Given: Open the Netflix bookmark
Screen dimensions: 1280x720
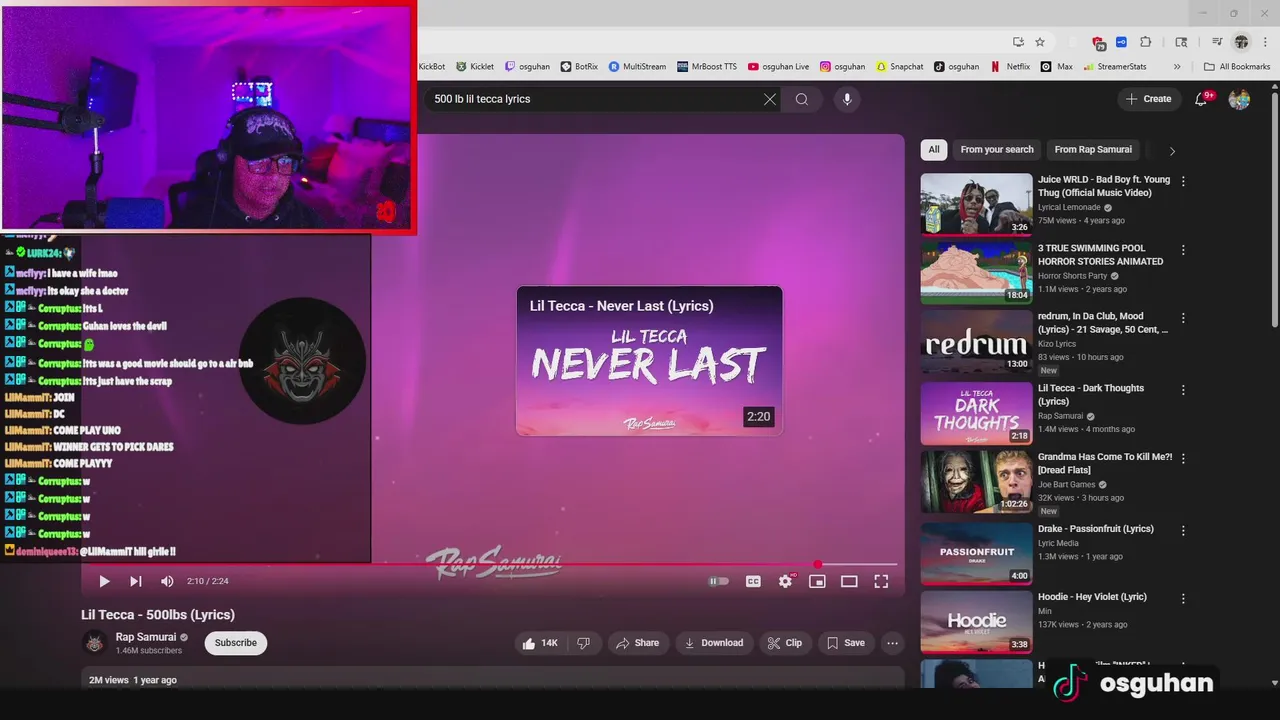Looking at the screenshot, I should [x=1010, y=67].
